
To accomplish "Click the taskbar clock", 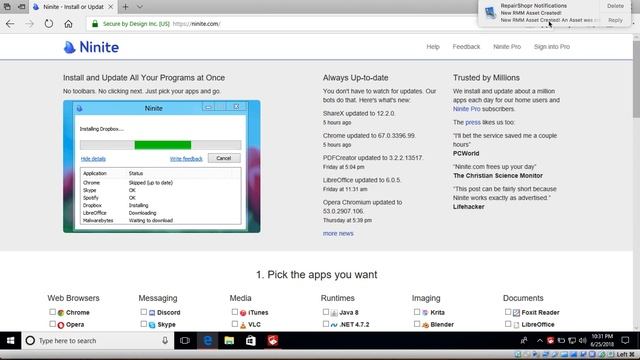I will pyautogui.click(x=602, y=340).
